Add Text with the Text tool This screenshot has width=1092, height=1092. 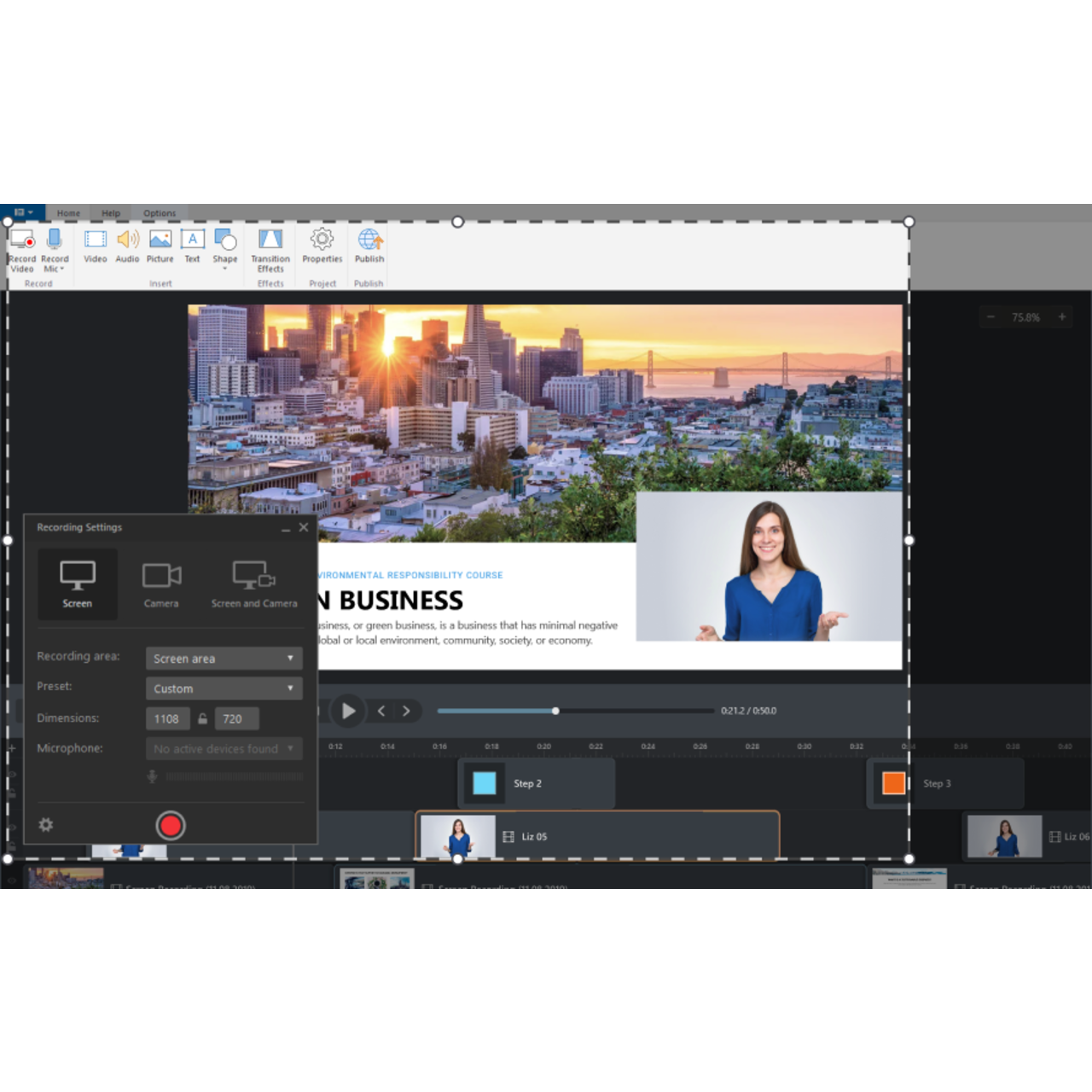(192, 247)
